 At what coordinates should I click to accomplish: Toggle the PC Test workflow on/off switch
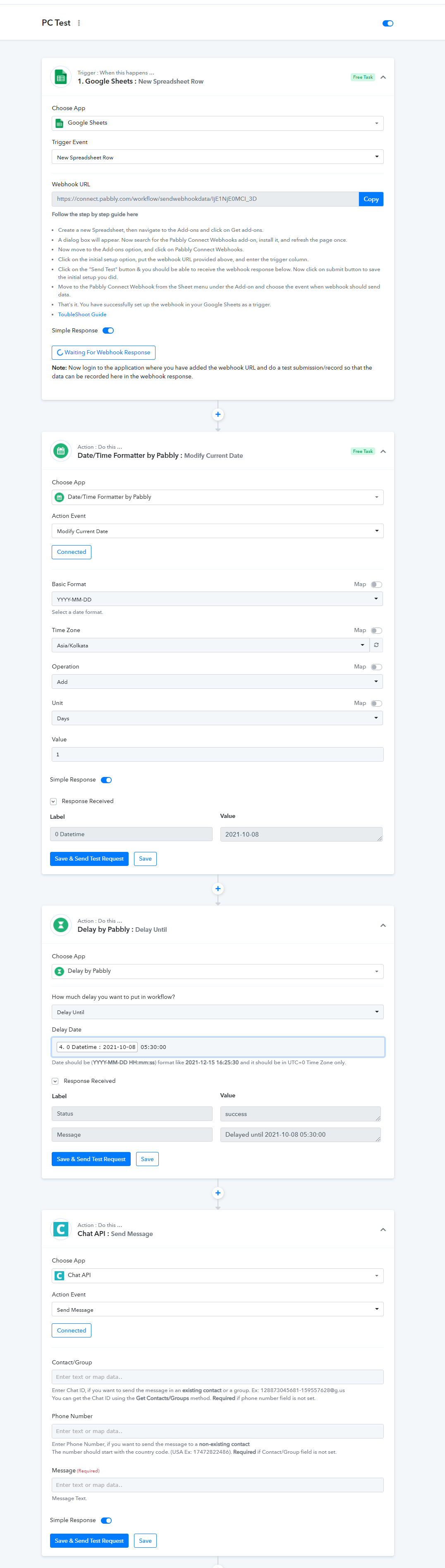tap(388, 23)
